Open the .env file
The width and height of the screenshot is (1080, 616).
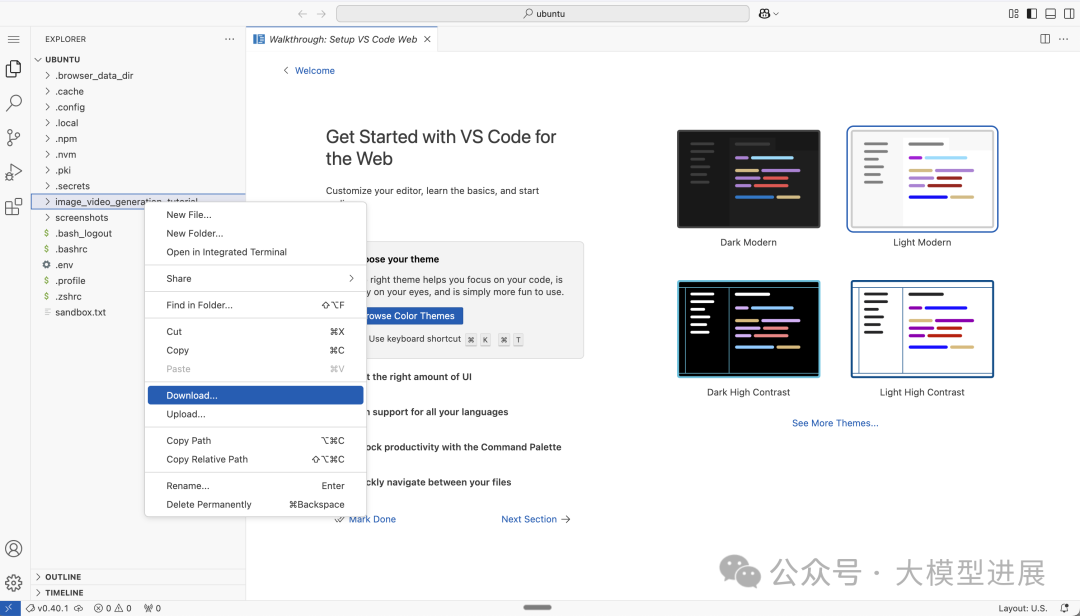coord(64,265)
